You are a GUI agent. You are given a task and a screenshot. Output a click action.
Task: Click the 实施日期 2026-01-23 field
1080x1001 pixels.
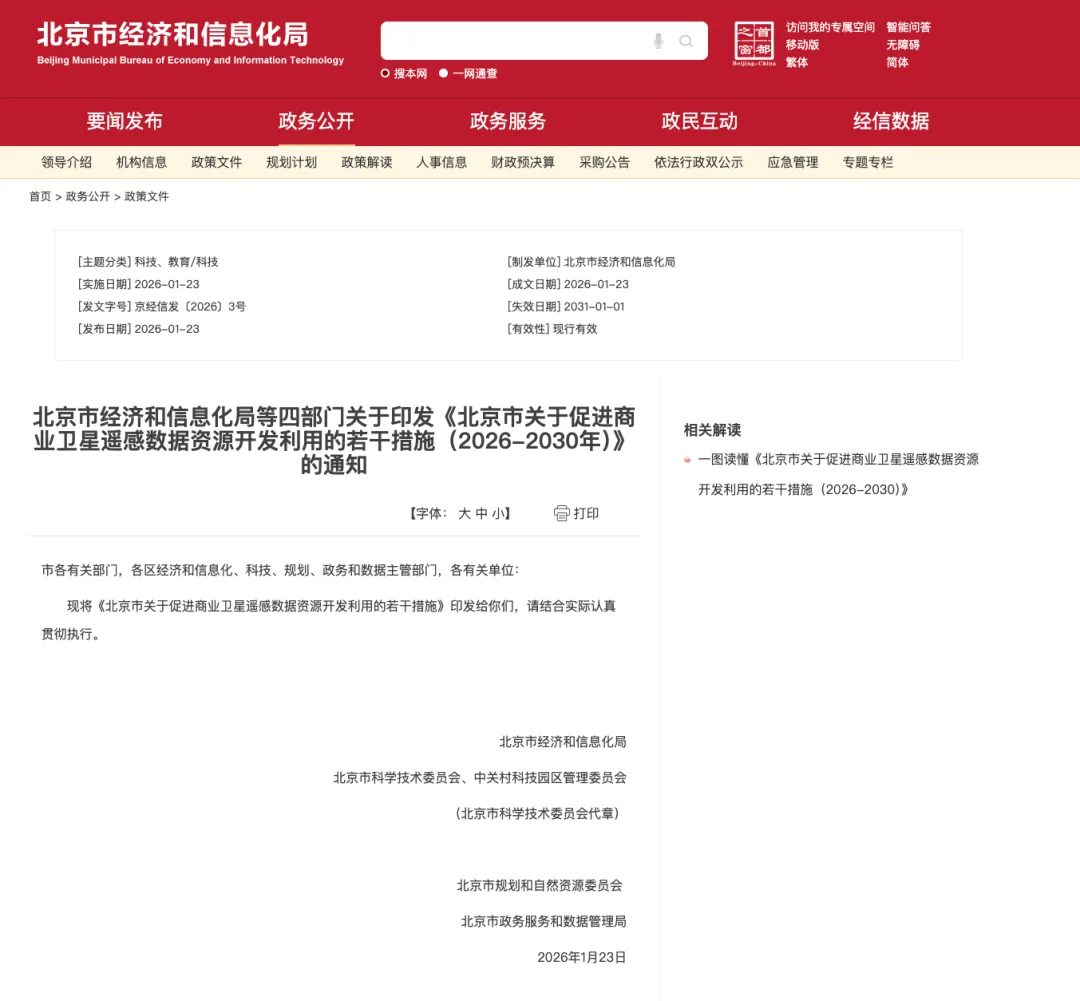point(138,285)
